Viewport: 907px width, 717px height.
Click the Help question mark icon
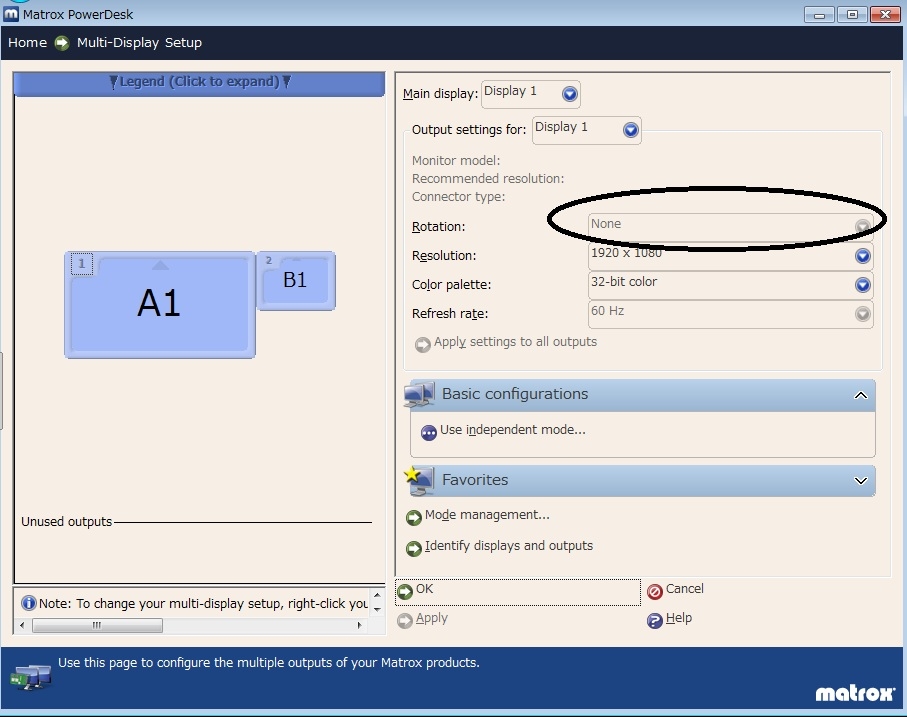(x=655, y=621)
